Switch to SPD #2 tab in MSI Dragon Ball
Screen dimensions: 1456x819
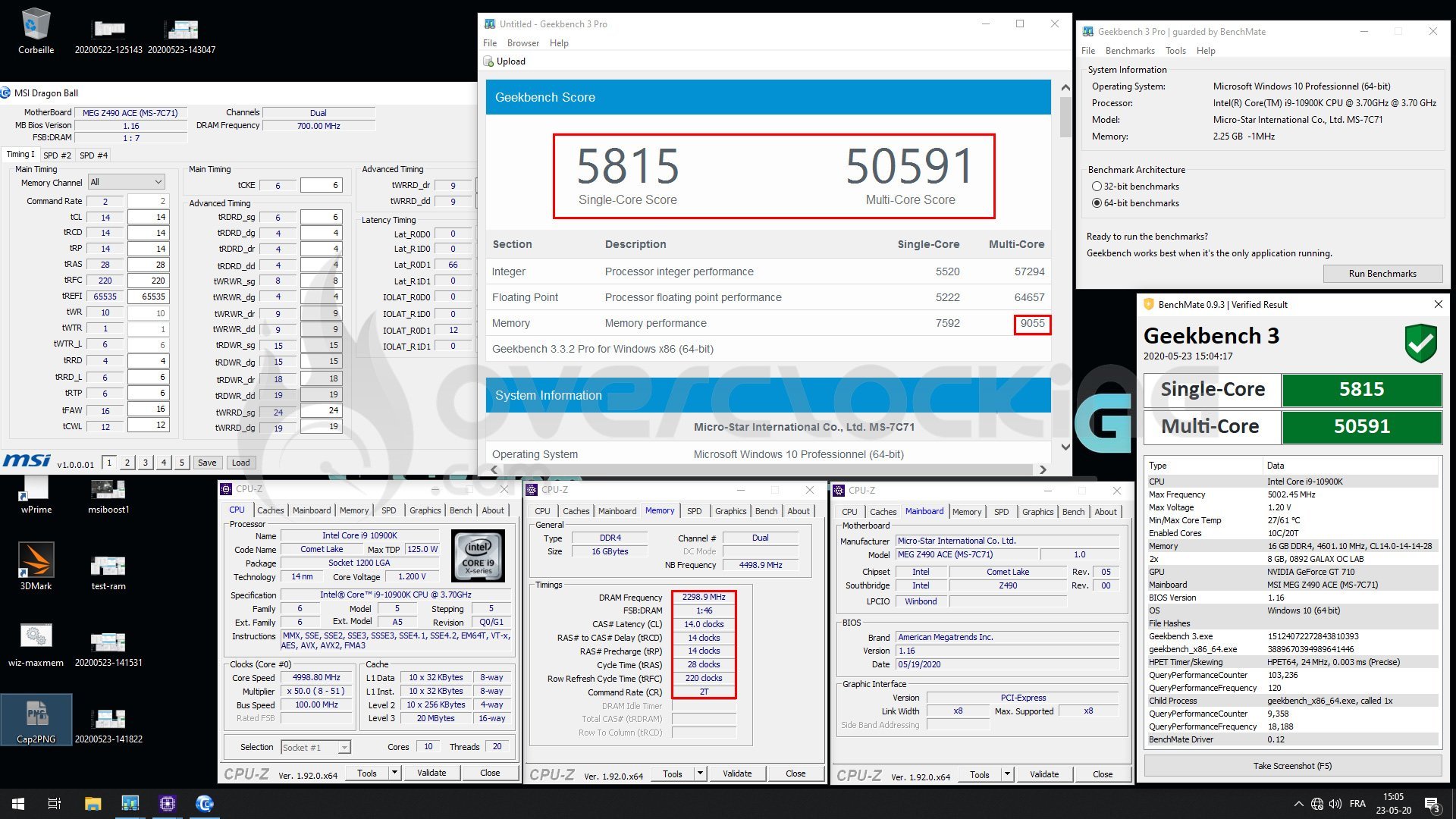[57, 155]
